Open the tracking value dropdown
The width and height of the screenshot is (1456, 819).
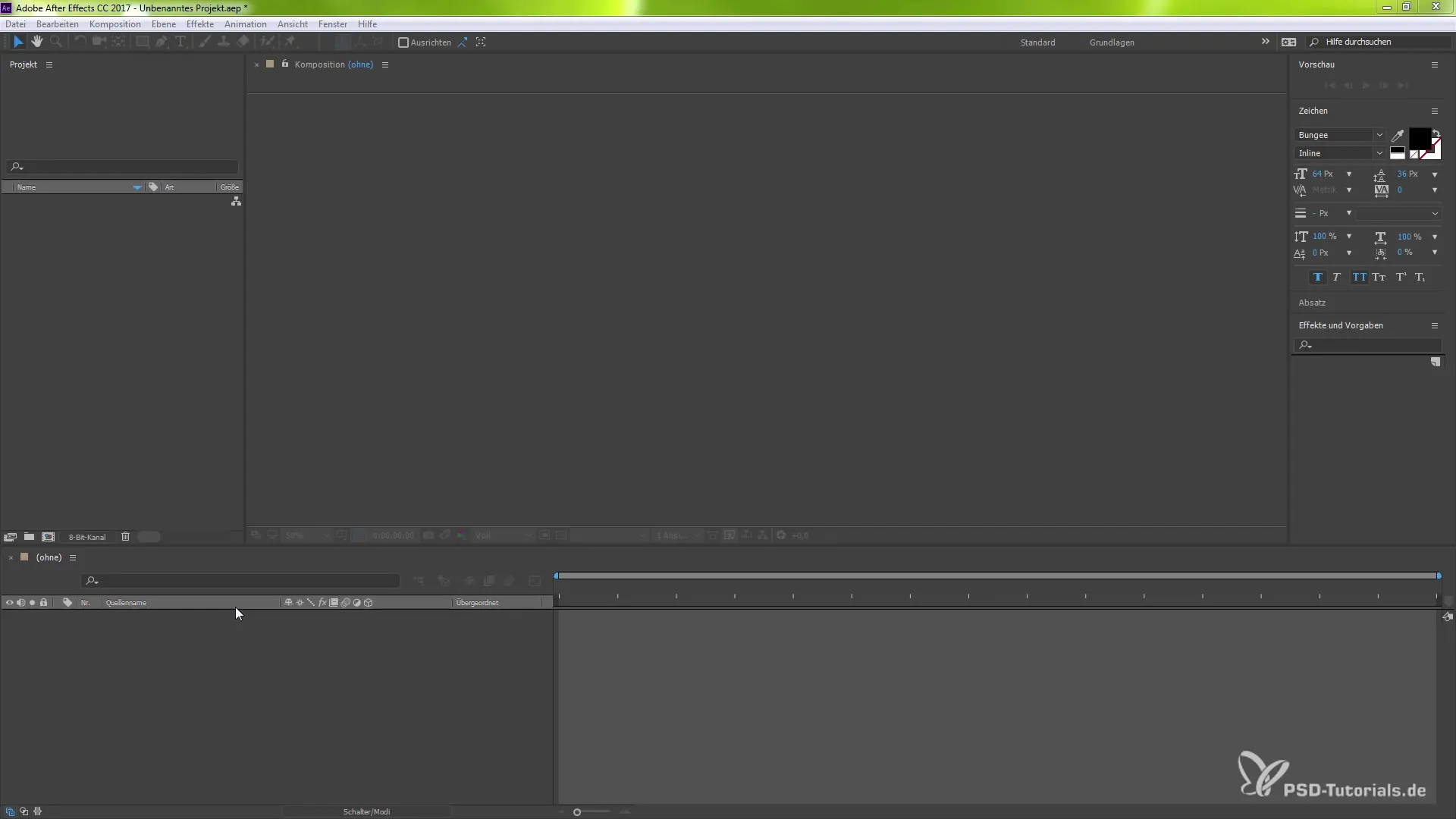point(1435,190)
